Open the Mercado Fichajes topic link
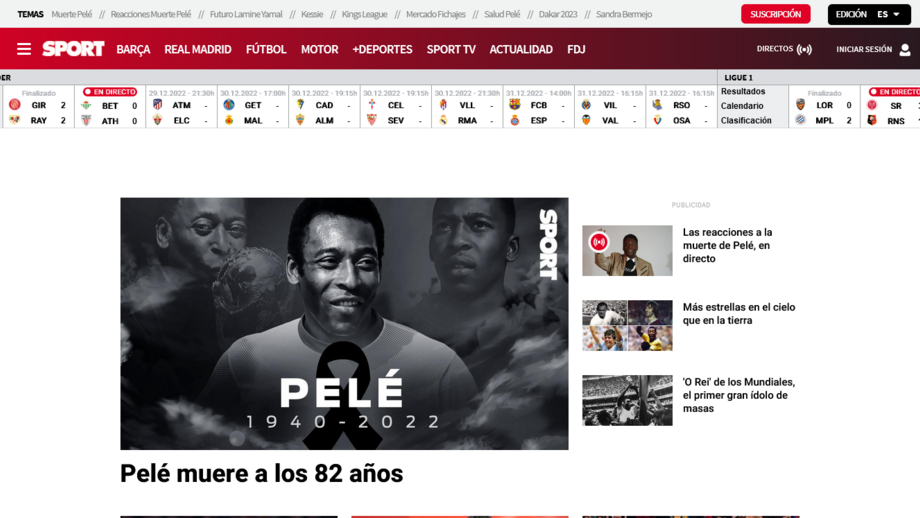This screenshot has width=920, height=518. [x=435, y=14]
